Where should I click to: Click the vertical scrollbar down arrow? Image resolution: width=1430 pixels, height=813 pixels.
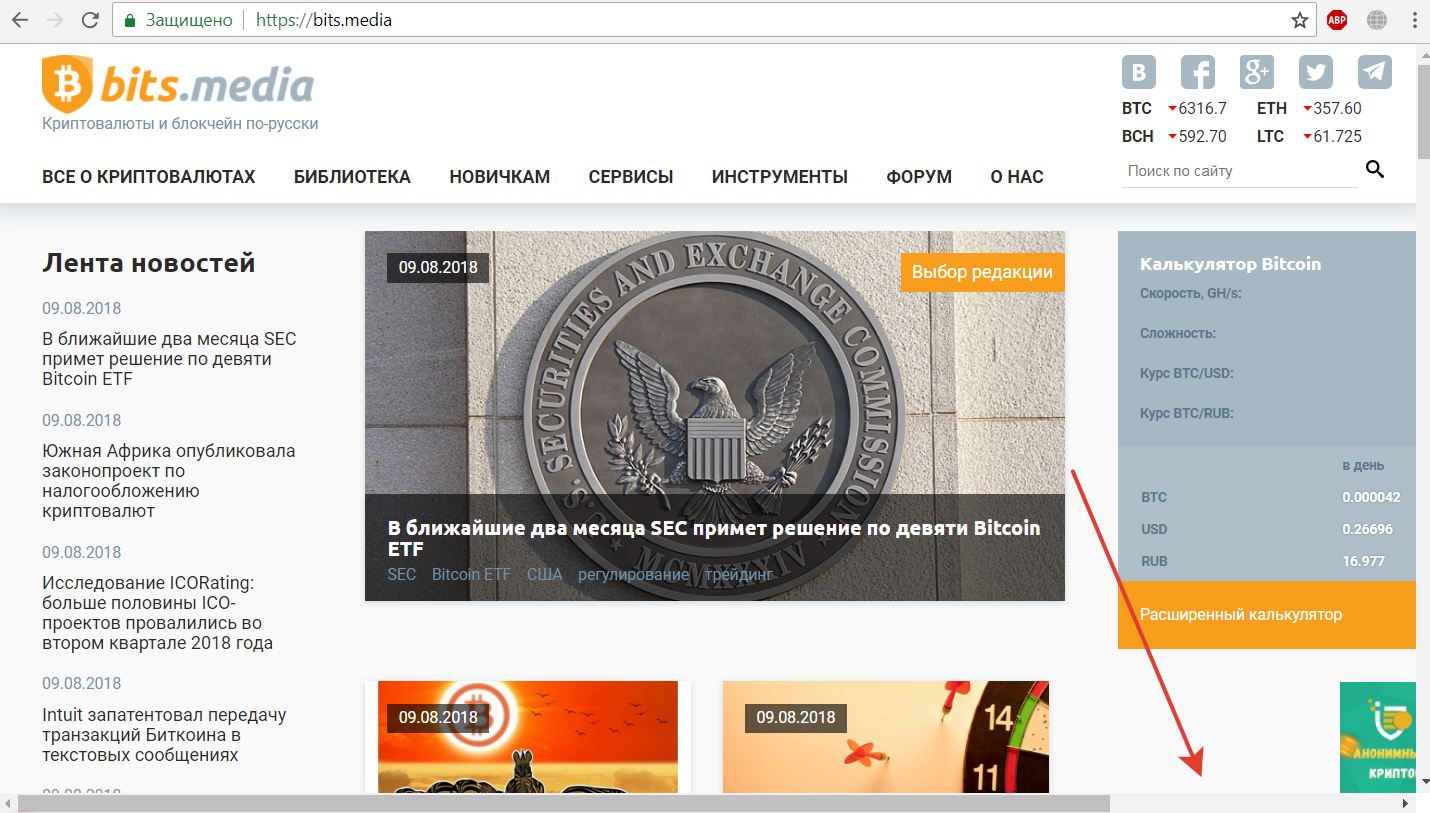[1423, 782]
